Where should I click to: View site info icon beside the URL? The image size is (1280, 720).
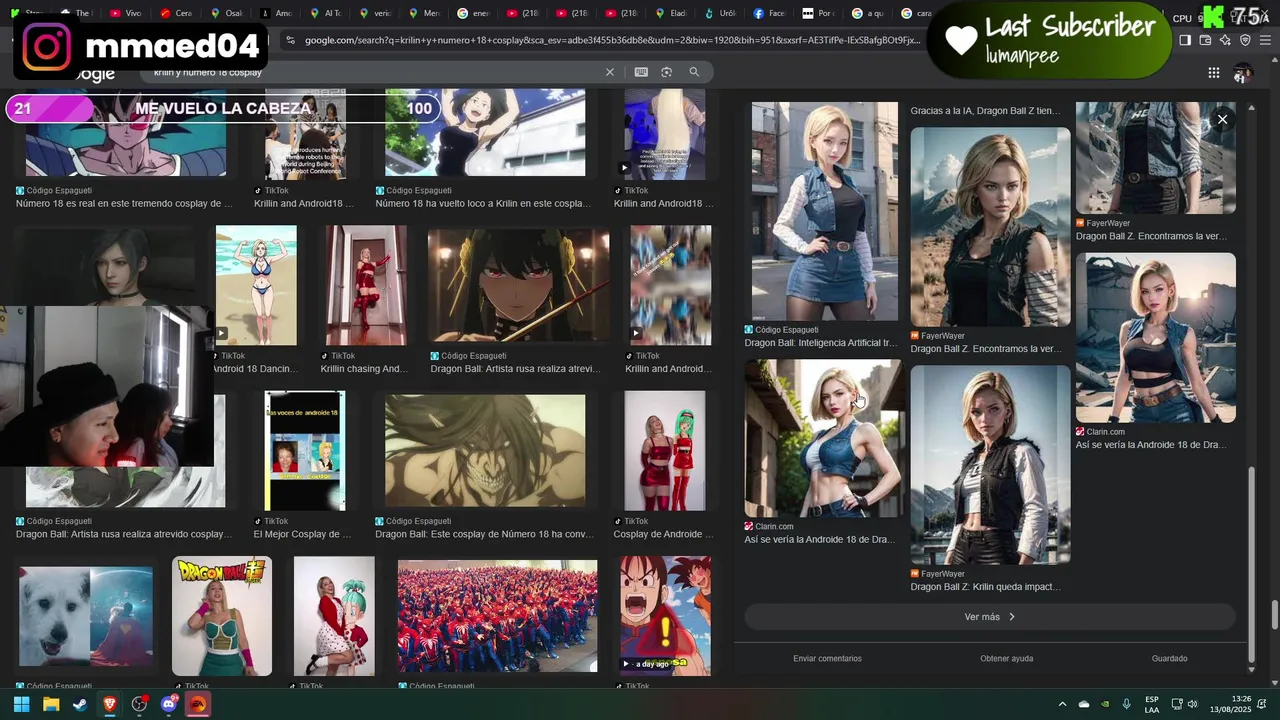click(x=290, y=40)
